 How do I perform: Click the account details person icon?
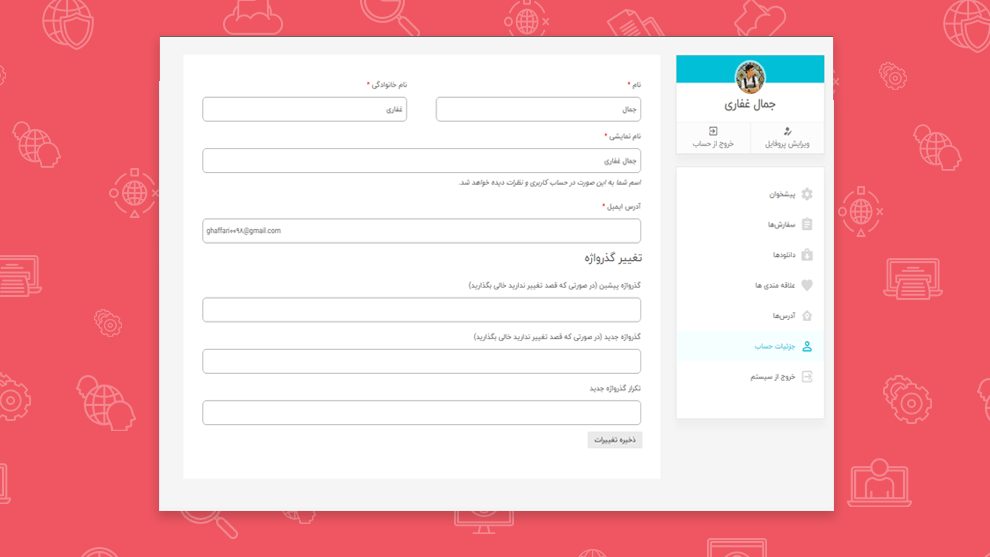807,346
